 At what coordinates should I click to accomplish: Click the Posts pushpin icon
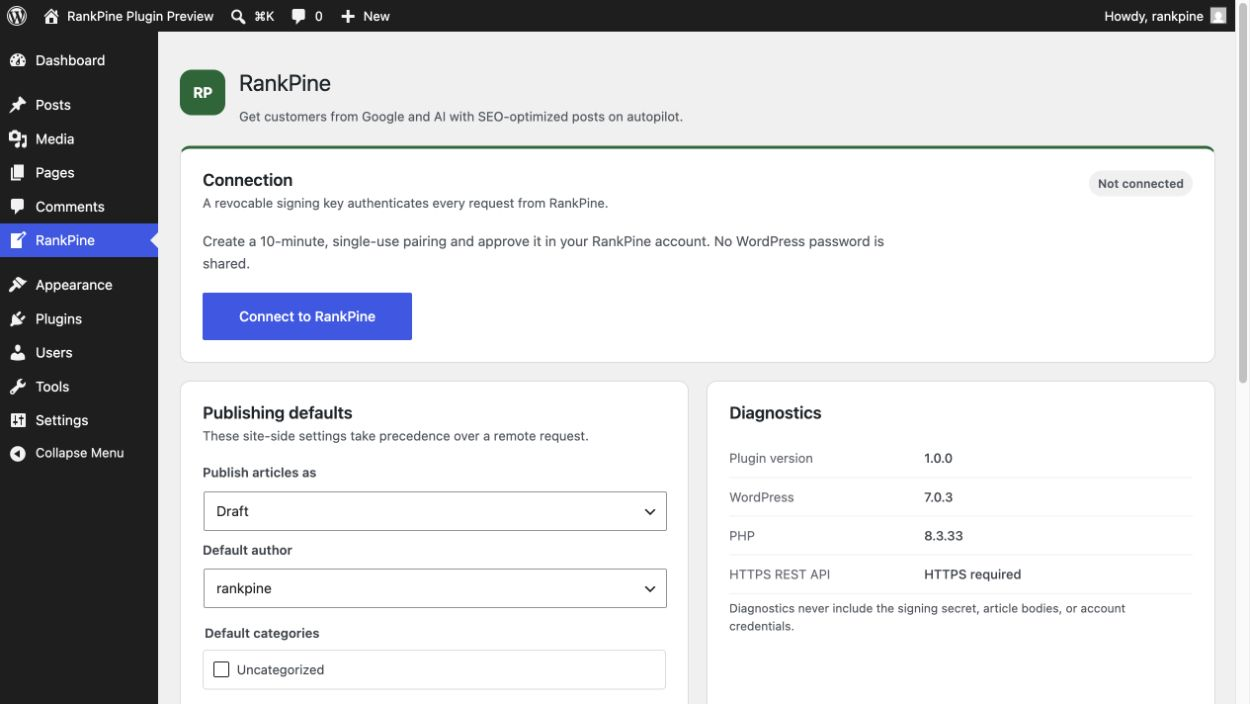point(18,105)
